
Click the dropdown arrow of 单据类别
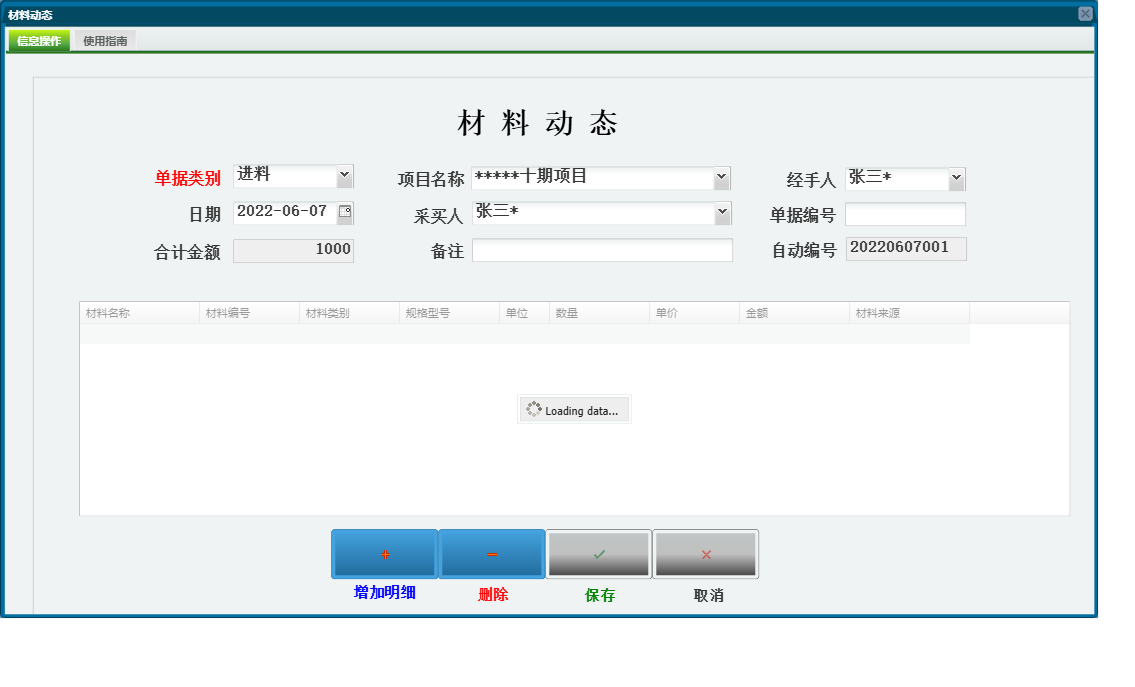coord(346,176)
